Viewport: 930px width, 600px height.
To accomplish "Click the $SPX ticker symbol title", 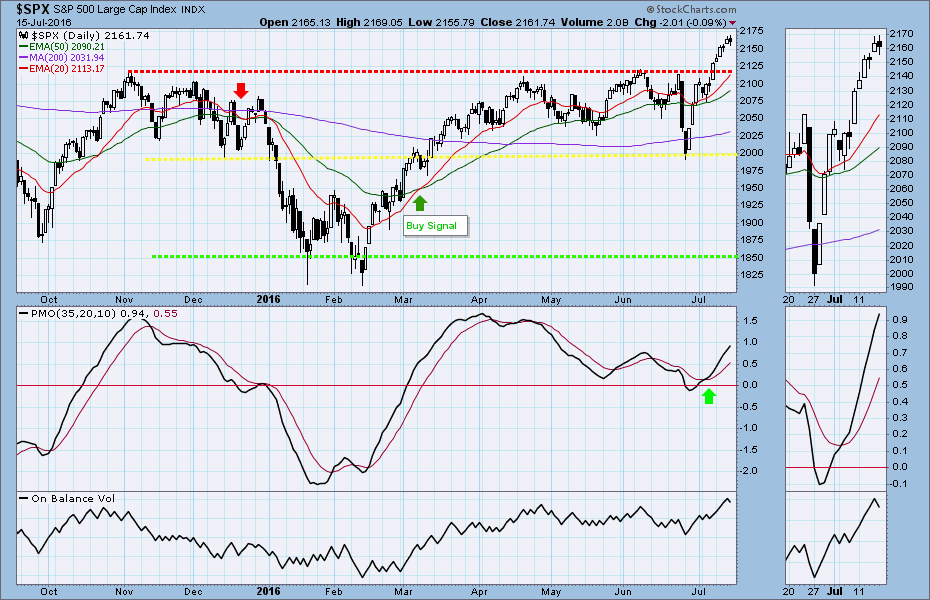I will point(28,8).
